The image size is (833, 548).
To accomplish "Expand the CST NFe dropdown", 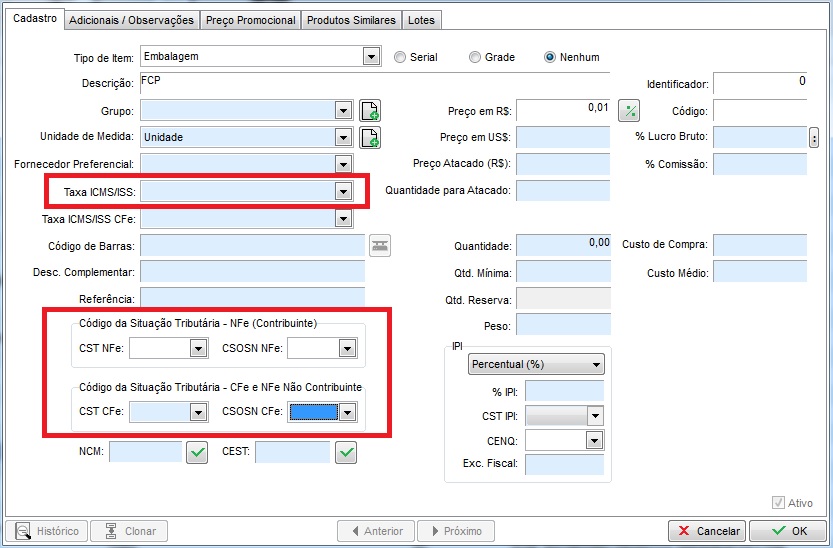I will point(197,349).
